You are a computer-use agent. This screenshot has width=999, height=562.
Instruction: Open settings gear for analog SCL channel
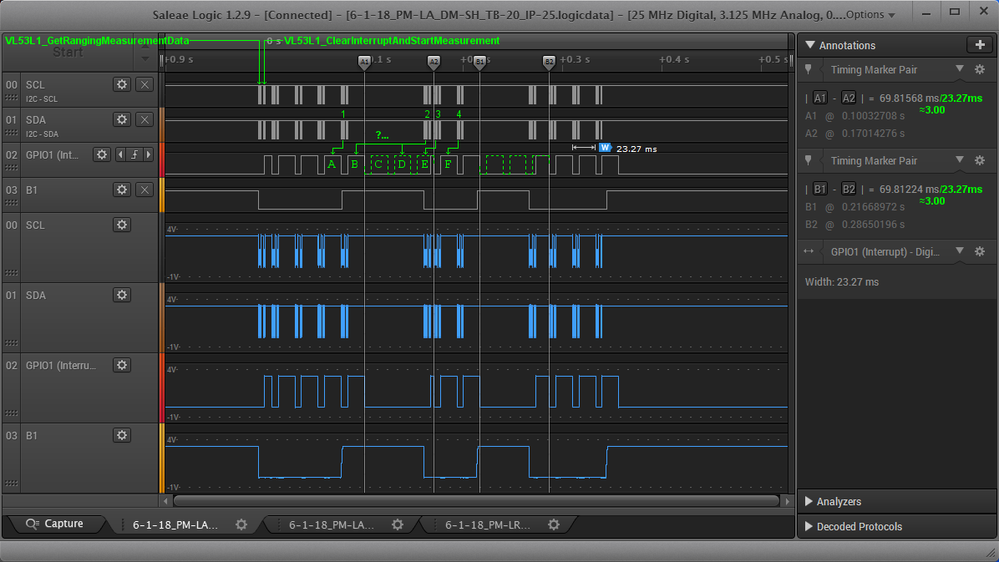(122, 225)
